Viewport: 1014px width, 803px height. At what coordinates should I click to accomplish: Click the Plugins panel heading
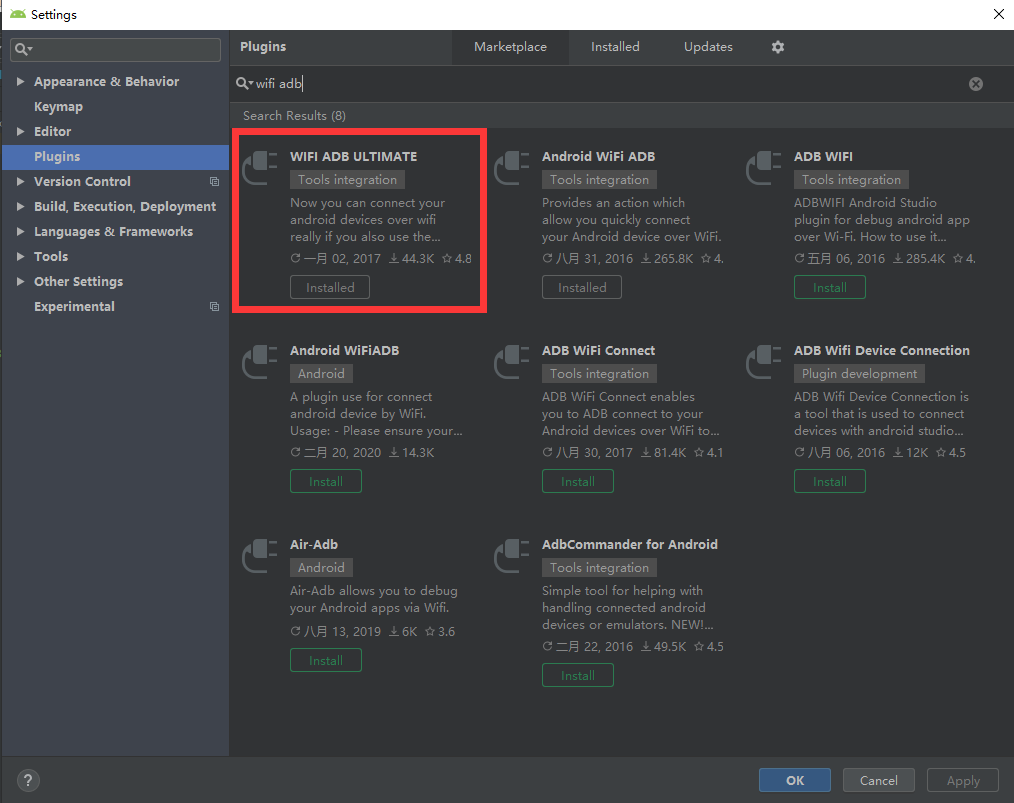(263, 47)
